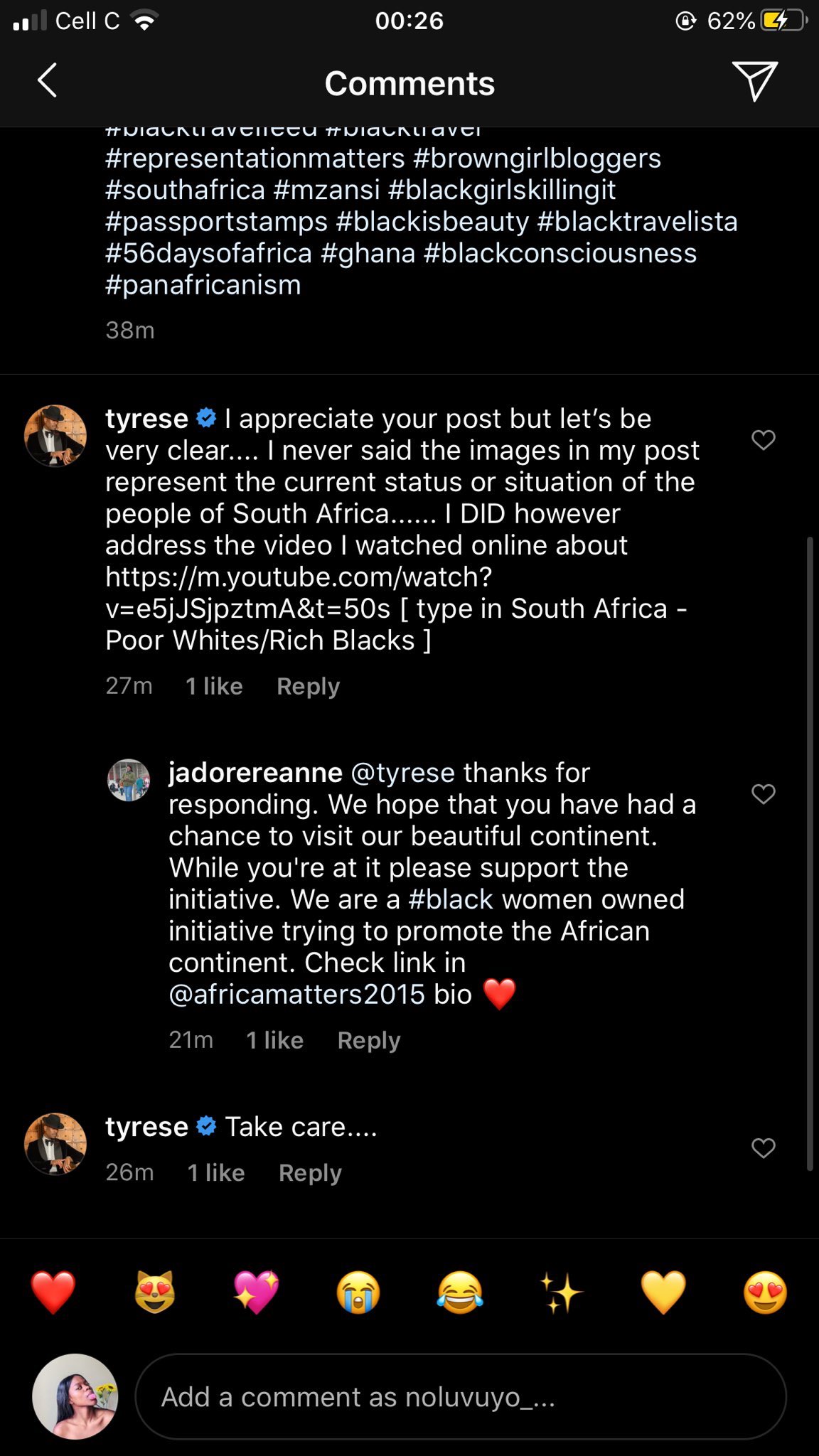Screen dimensions: 819x1456
Task: Go back using the back arrow
Action: [x=47, y=80]
